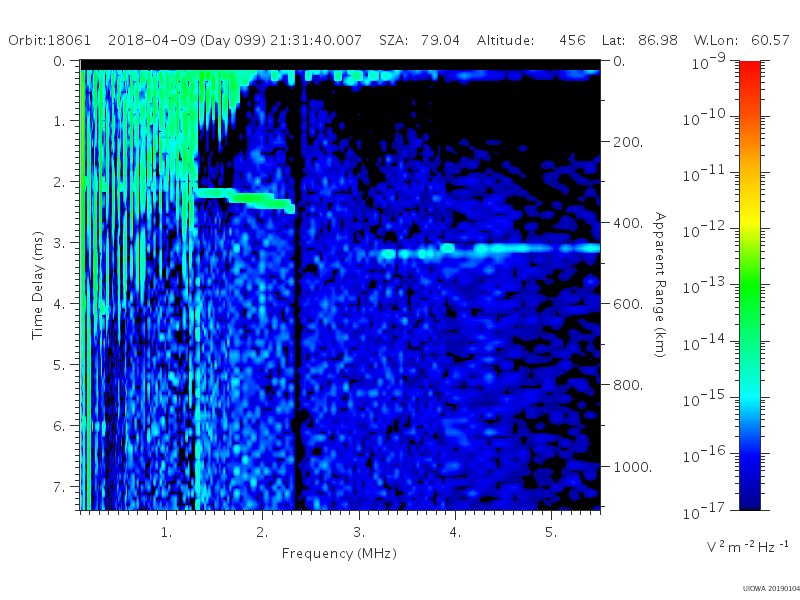The height and width of the screenshot is (600, 800).
Task: Click the date 2018-04-09 (Day 099) label
Action: [x=187, y=40]
